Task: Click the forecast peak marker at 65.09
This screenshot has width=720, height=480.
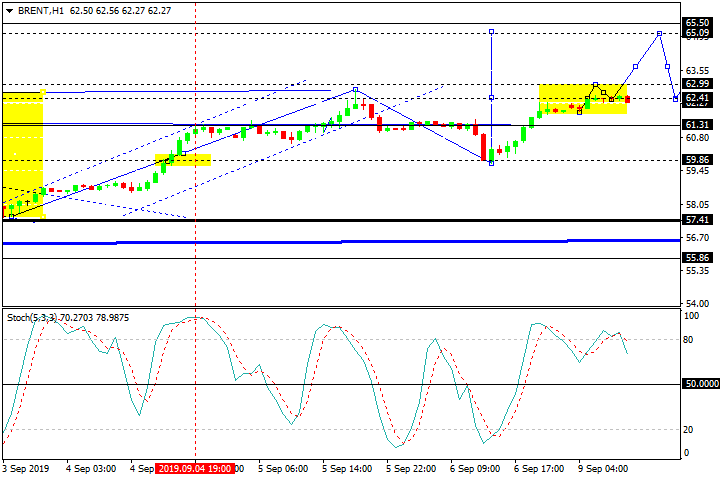Action: pos(659,33)
